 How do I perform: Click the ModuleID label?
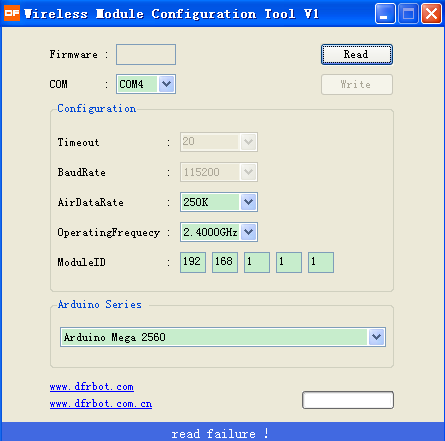point(82,262)
